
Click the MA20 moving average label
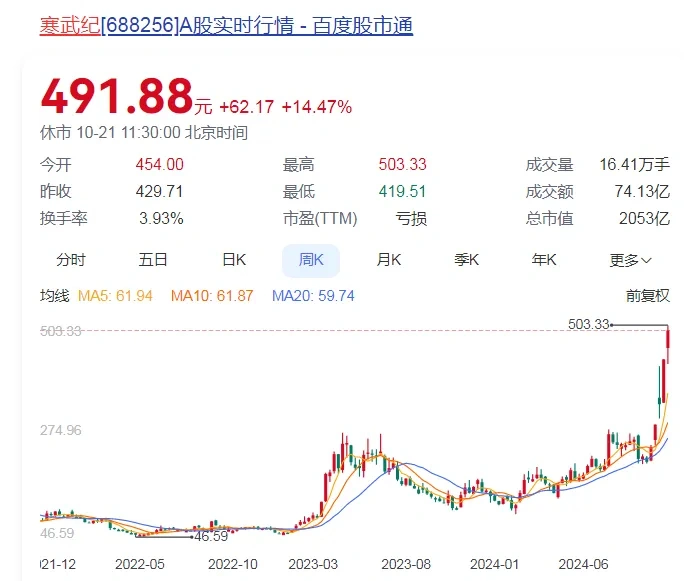click(x=314, y=296)
